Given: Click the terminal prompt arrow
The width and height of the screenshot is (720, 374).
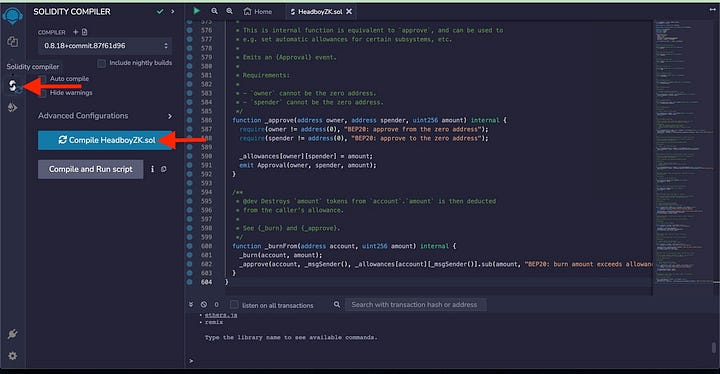Looking at the screenshot, I should 191,361.
